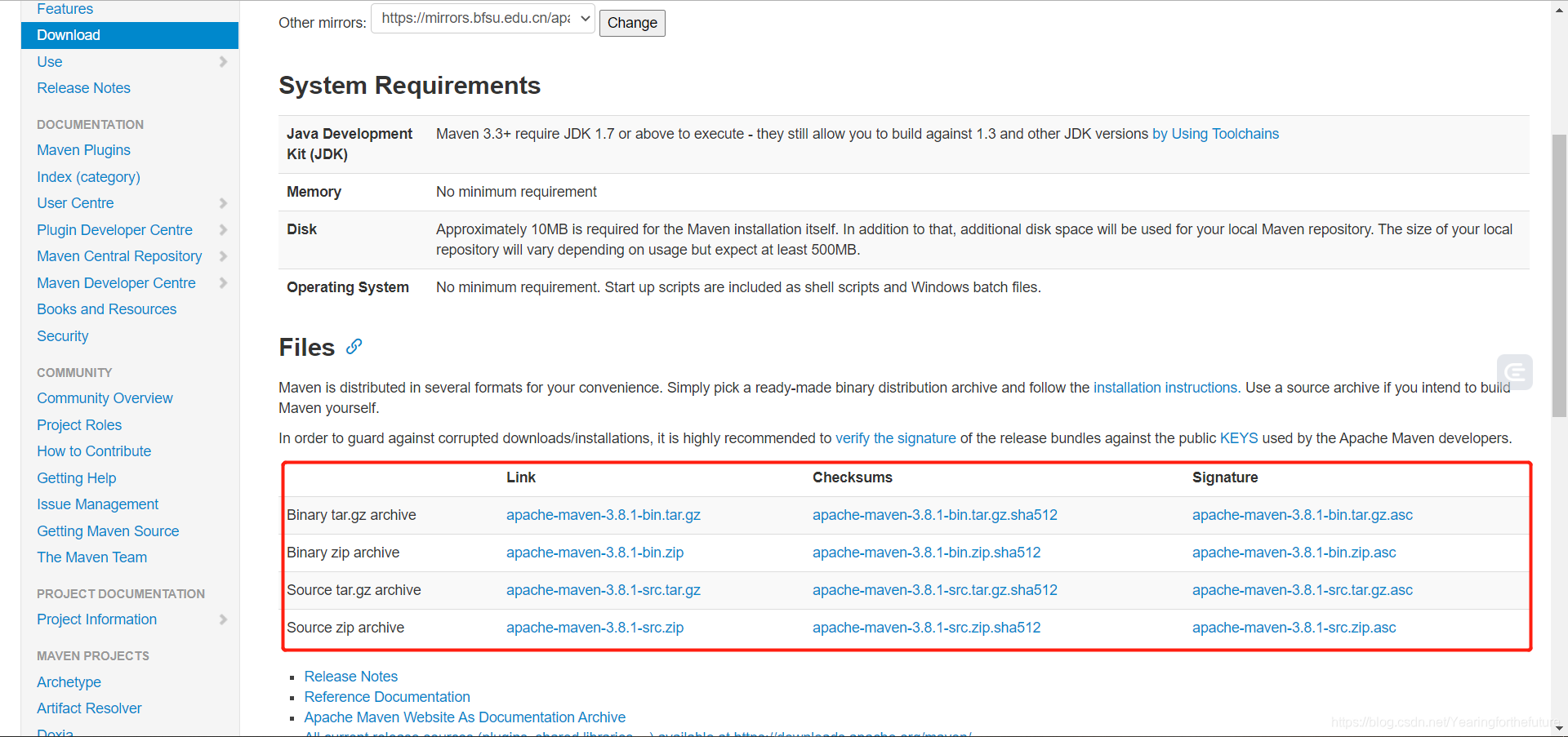Open Maven Developer Centre page

116,283
